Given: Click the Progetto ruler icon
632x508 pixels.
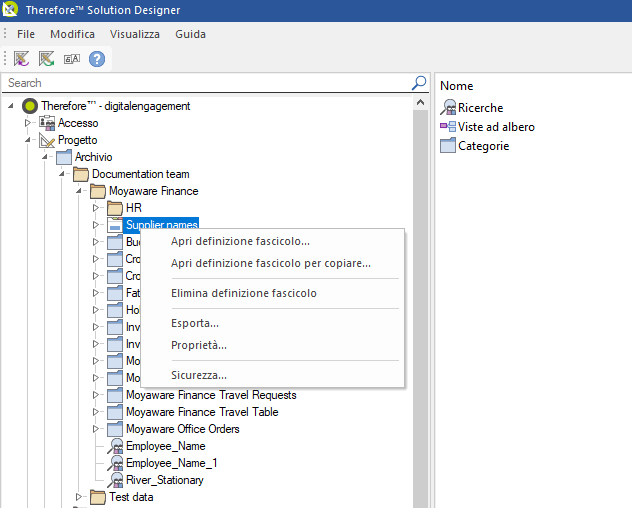Looking at the screenshot, I should coord(47,140).
